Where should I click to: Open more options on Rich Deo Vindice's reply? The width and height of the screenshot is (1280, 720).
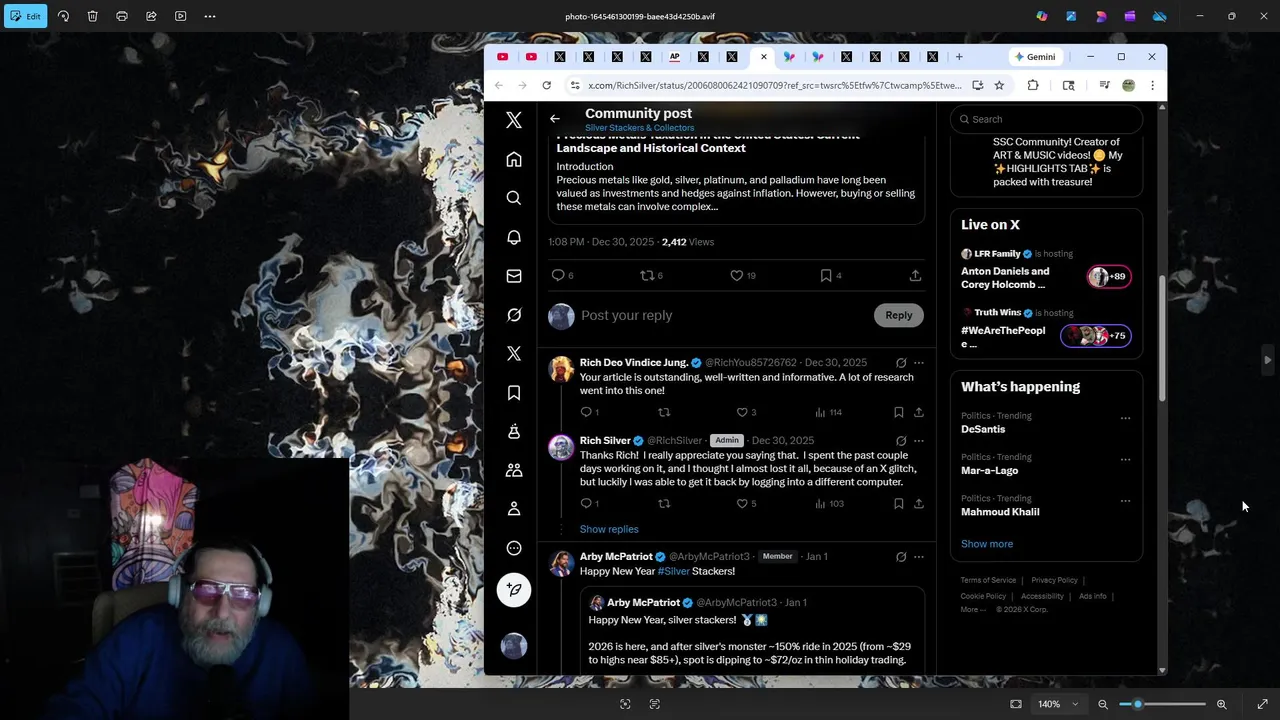(x=919, y=363)
